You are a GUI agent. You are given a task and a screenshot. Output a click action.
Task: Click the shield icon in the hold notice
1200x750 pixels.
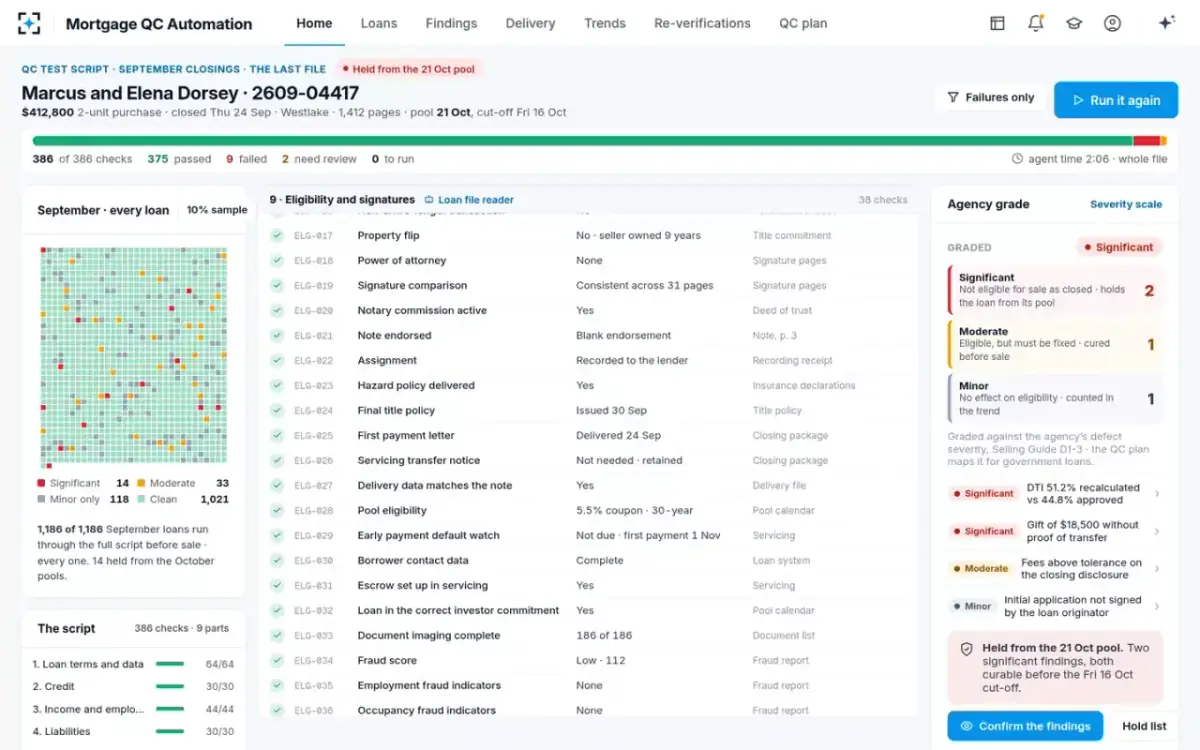pyautogui.click(x=966, y=649)
